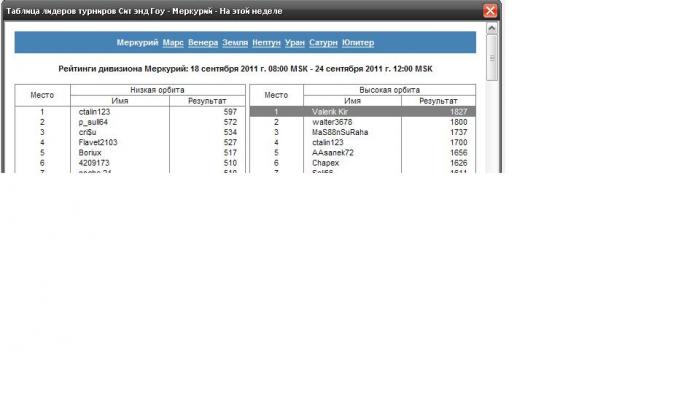The image size is (700, 394).
Task: Click result value 517
Action: click(x=230, y=153)
